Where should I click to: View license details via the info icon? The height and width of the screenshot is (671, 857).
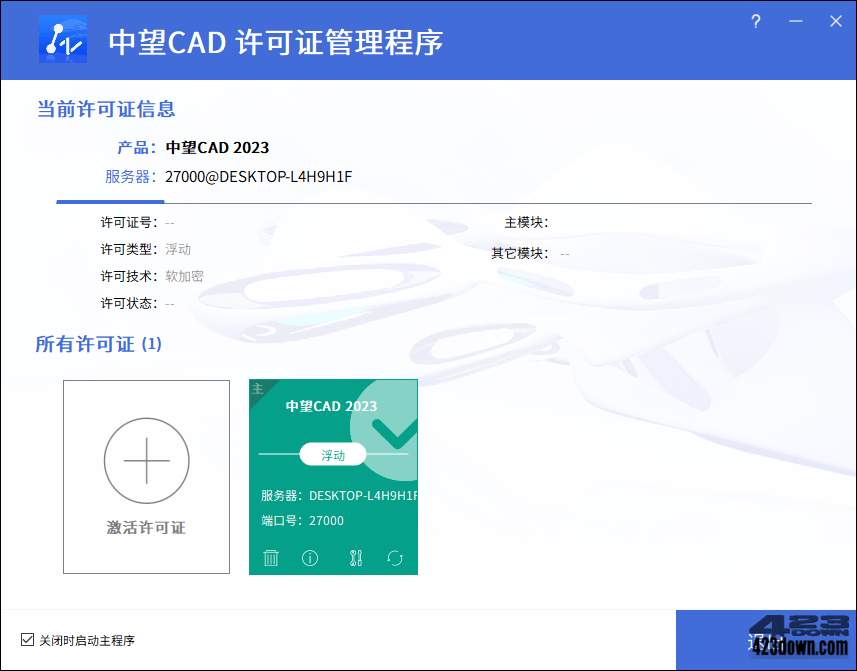pos(310,558)
